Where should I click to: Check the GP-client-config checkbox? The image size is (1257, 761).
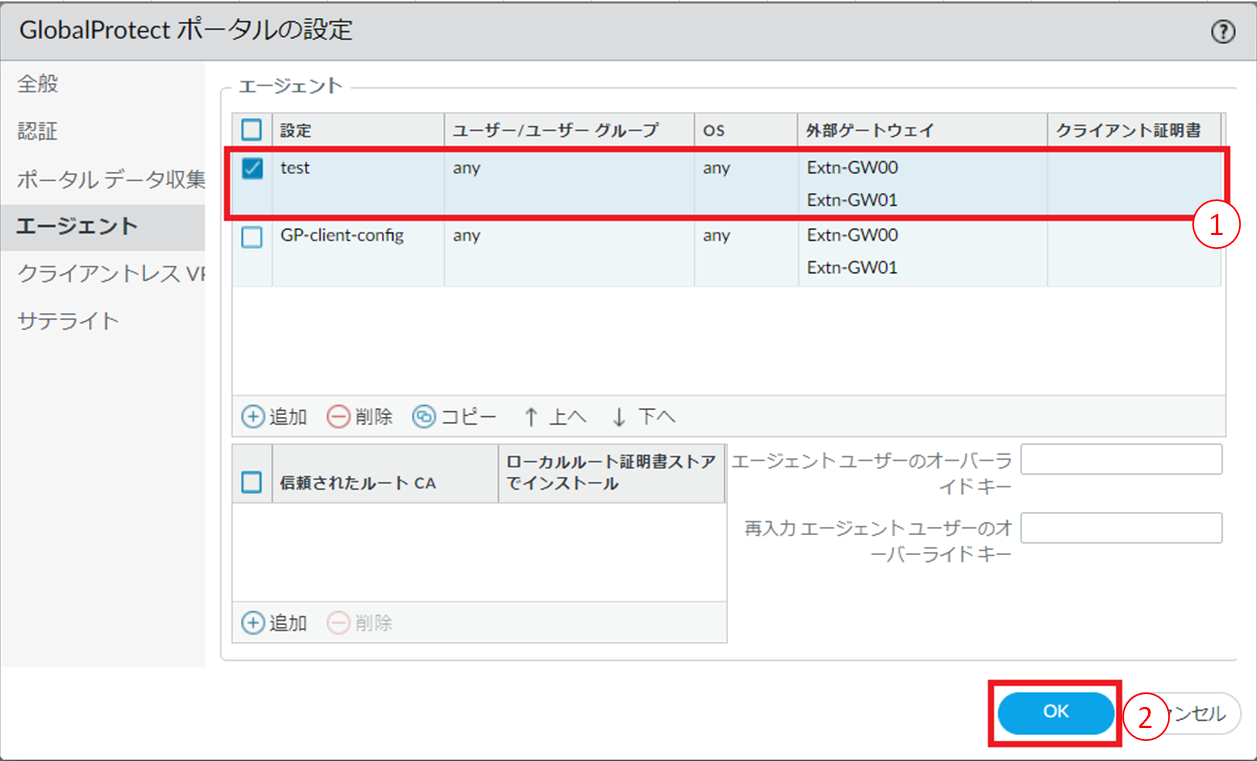coord(253,237)
